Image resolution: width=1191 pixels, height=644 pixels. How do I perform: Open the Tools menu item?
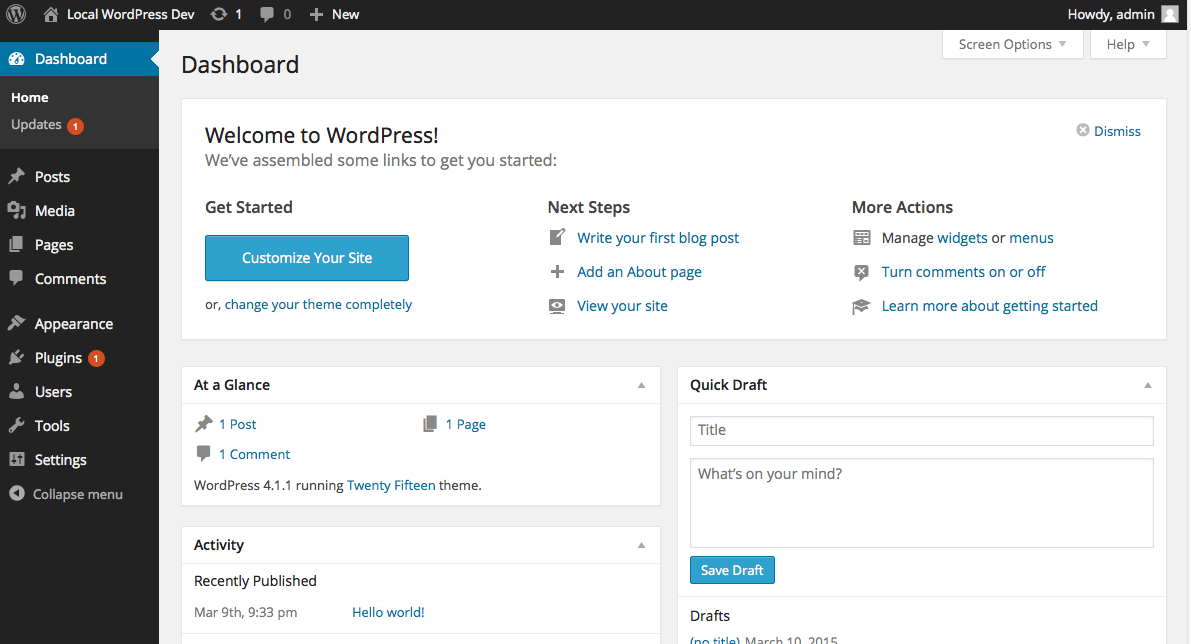tap(52, 426)
